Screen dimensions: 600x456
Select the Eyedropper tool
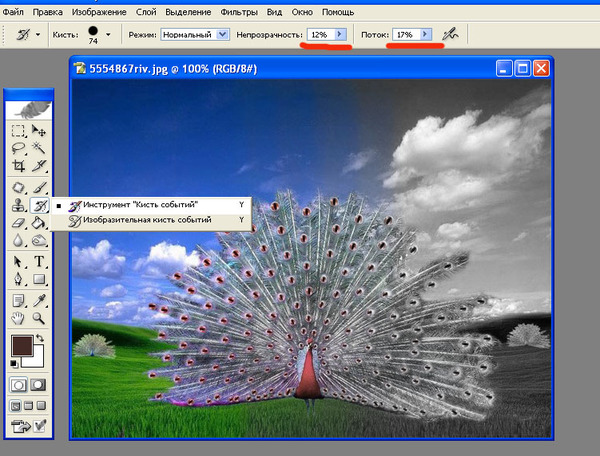[x=39, y=301]
